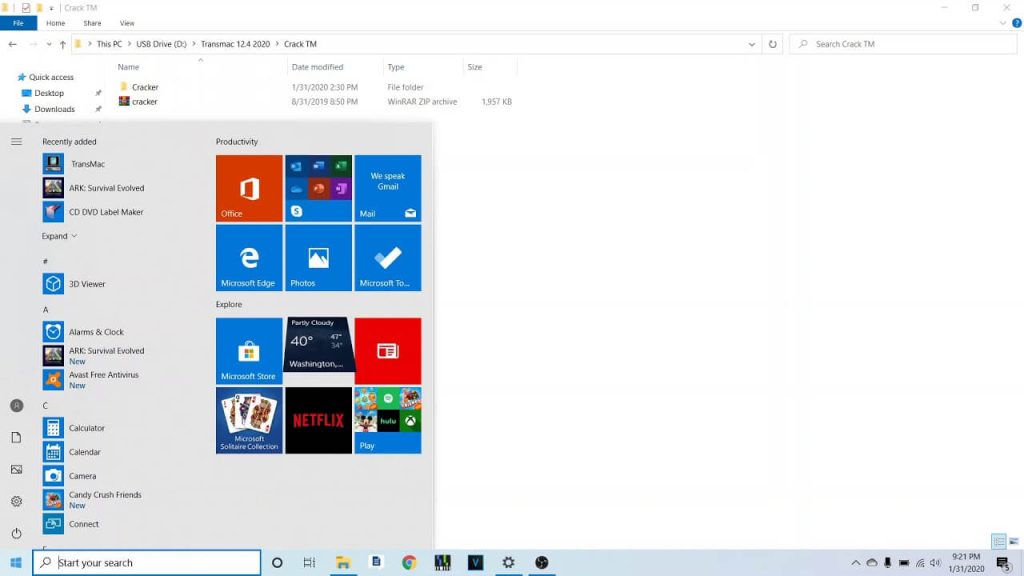Viewport: 1024px width, 576px height.
Task: Open Google Chrome from taskbar
Action: point(409,562)
